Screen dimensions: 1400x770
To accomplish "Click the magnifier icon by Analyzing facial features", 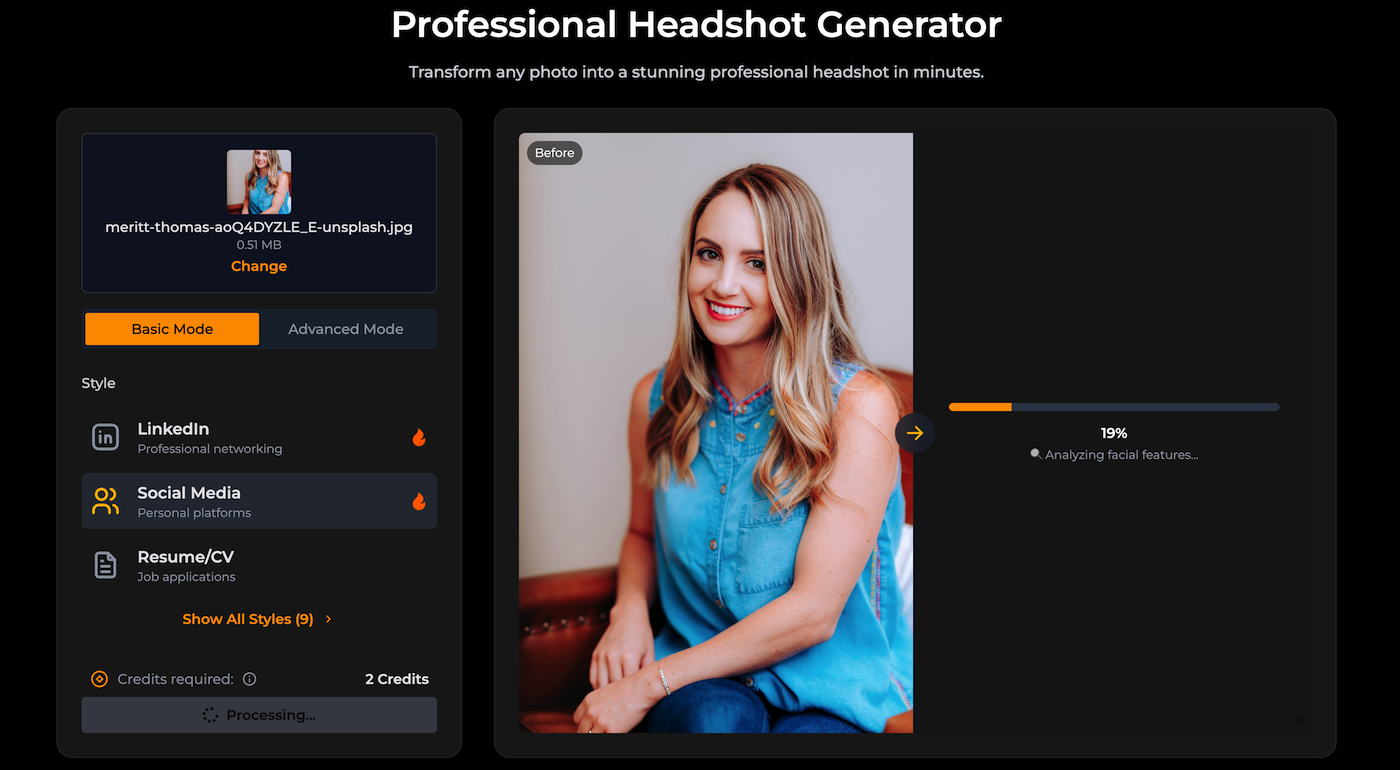I will pos(1036,454).
